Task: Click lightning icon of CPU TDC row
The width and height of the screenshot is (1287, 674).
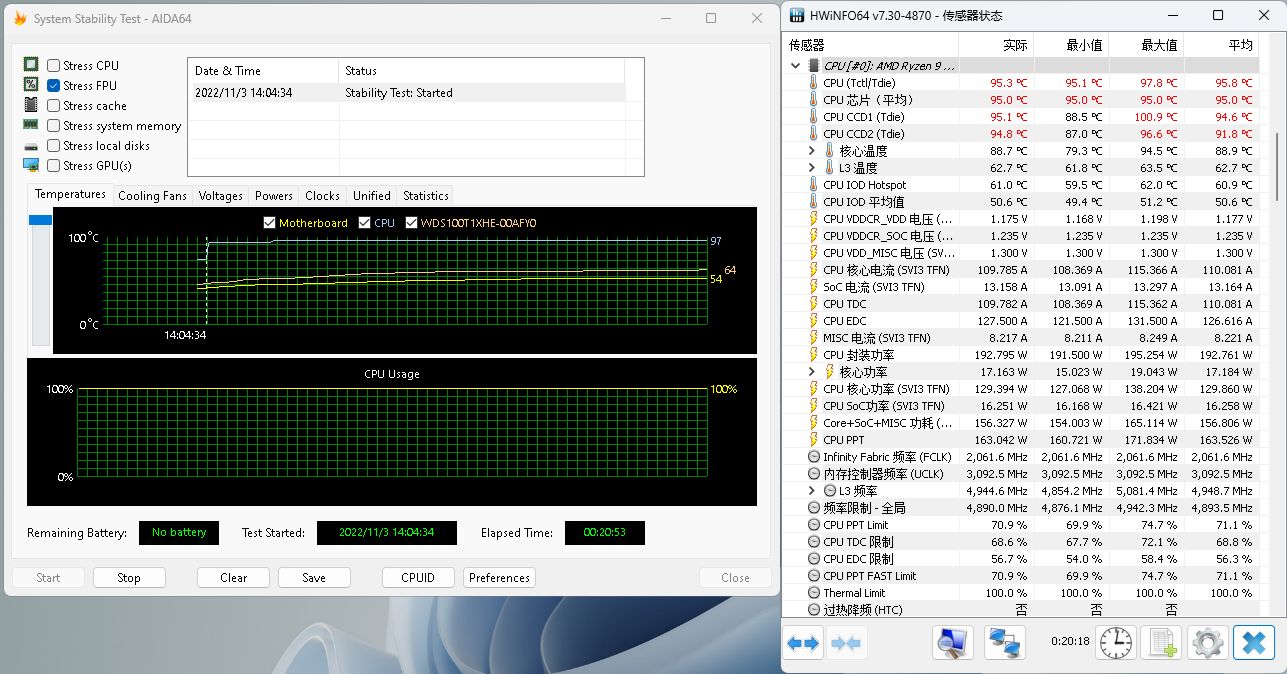Action: pos(813,304)
